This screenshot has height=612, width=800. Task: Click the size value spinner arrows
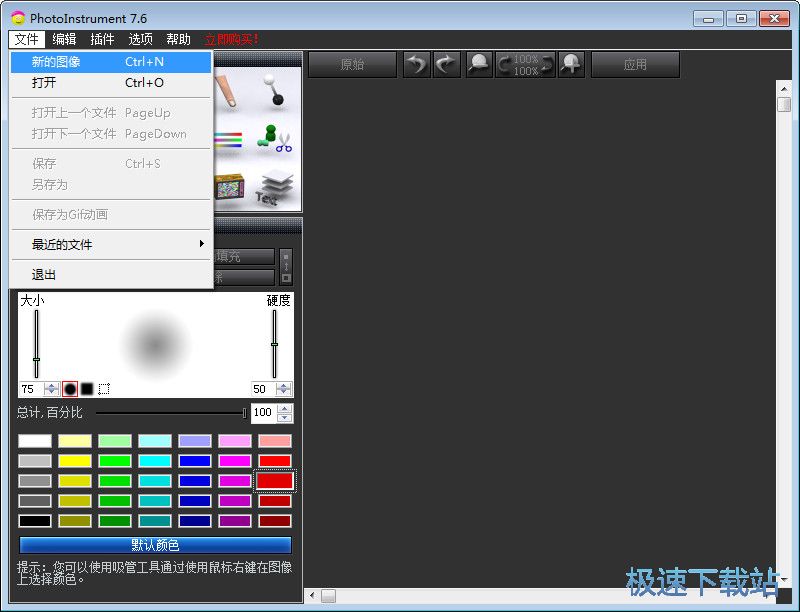tap(52, 388)
